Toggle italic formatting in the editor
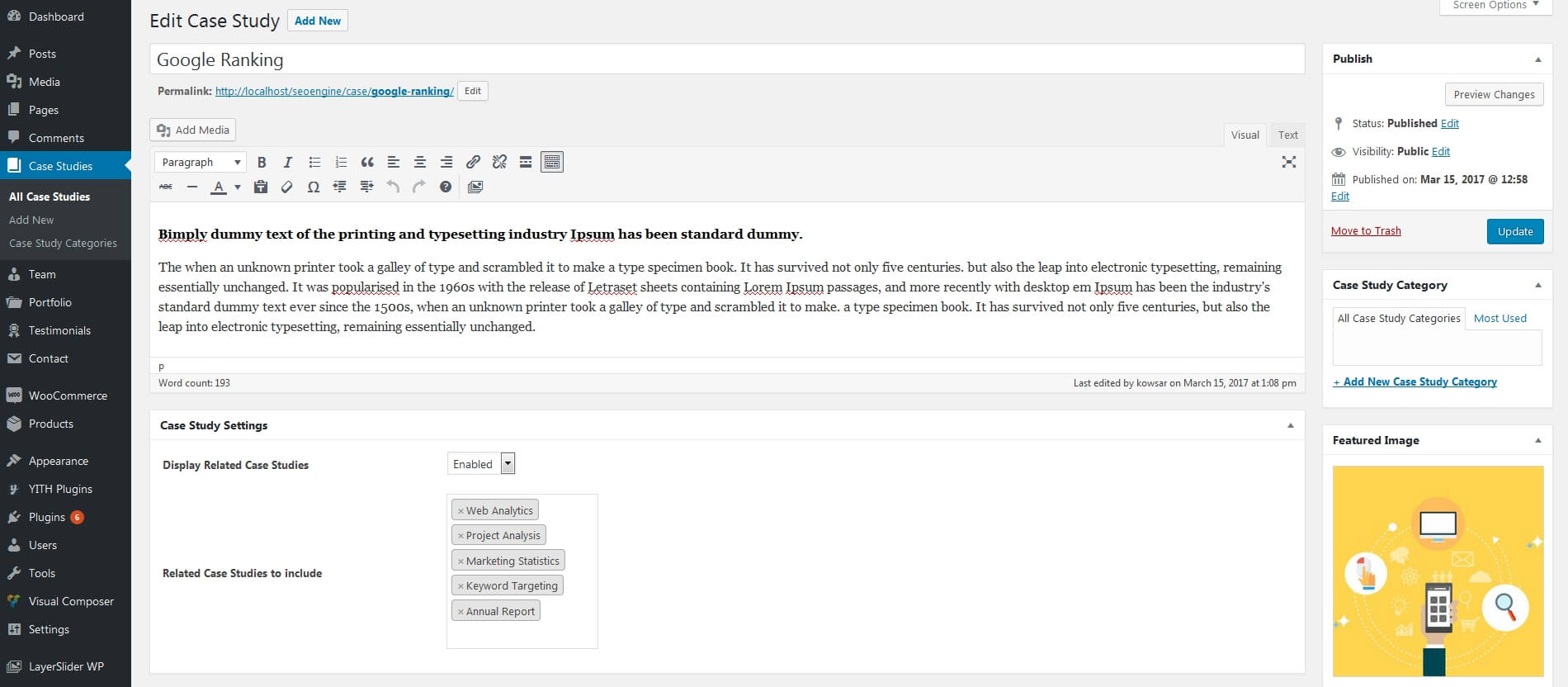The width and height of the screenshot is (1568, 687). pos(288,163)
